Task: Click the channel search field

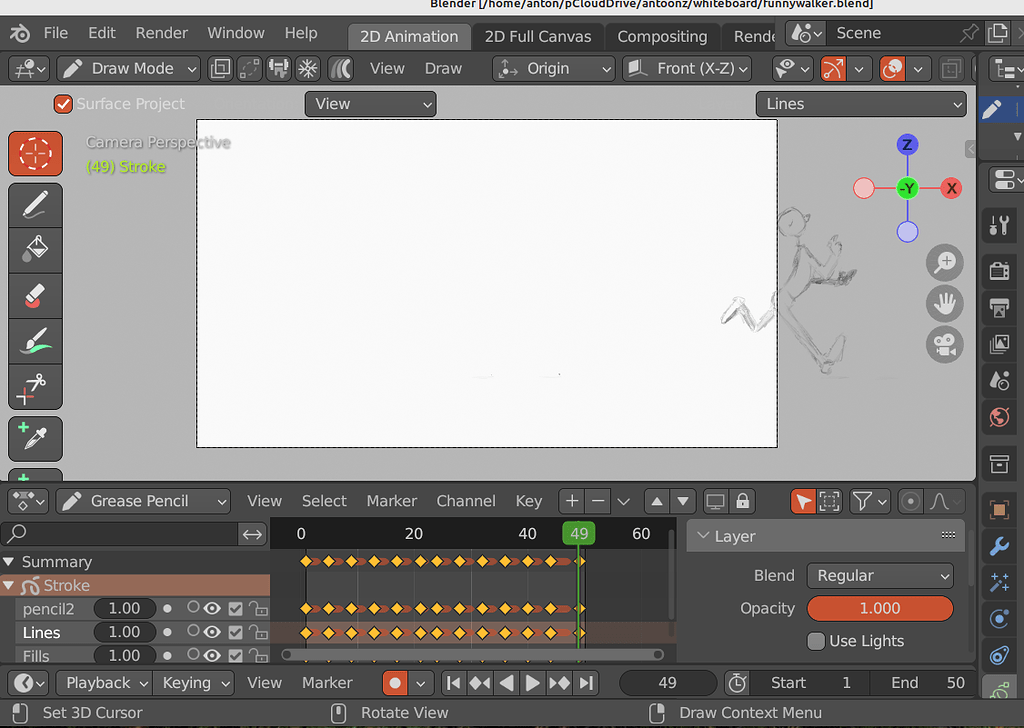Action: tap(120, 534)
